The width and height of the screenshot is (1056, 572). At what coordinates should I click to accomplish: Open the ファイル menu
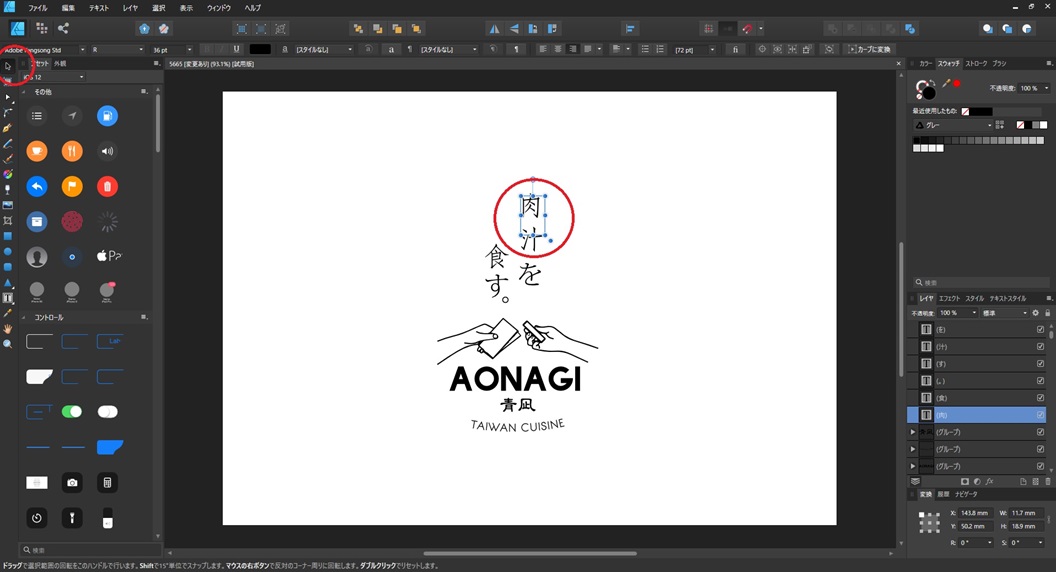click(x=38, y=7)
